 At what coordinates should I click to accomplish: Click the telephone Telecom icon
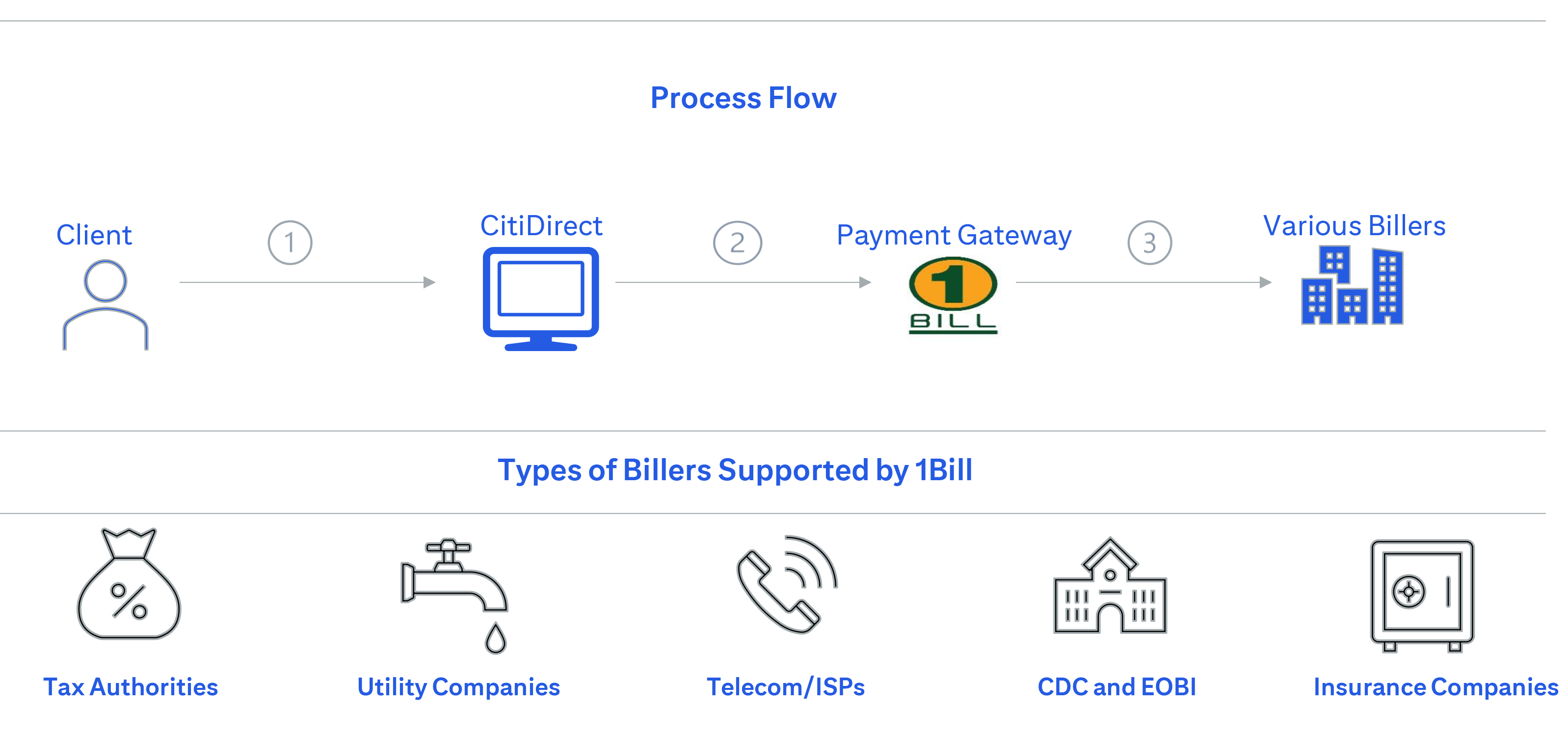pyautogui.click(x=786, y=585)
